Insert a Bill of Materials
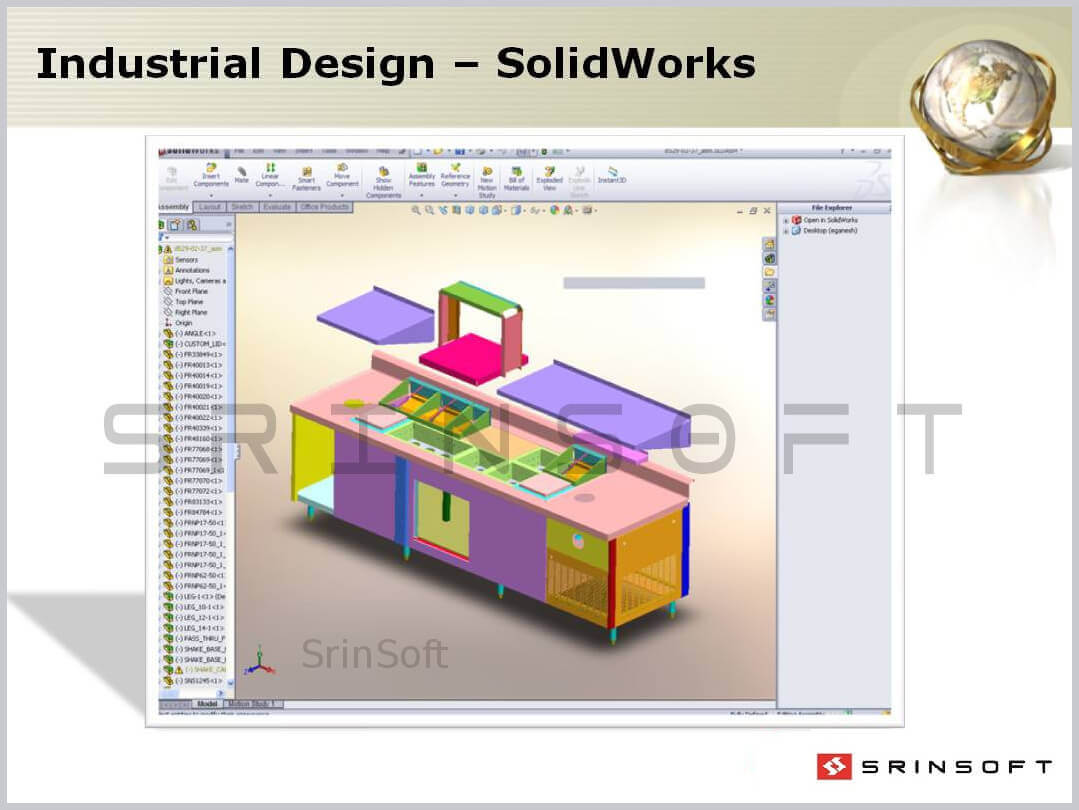 click(x=517, y=179)
